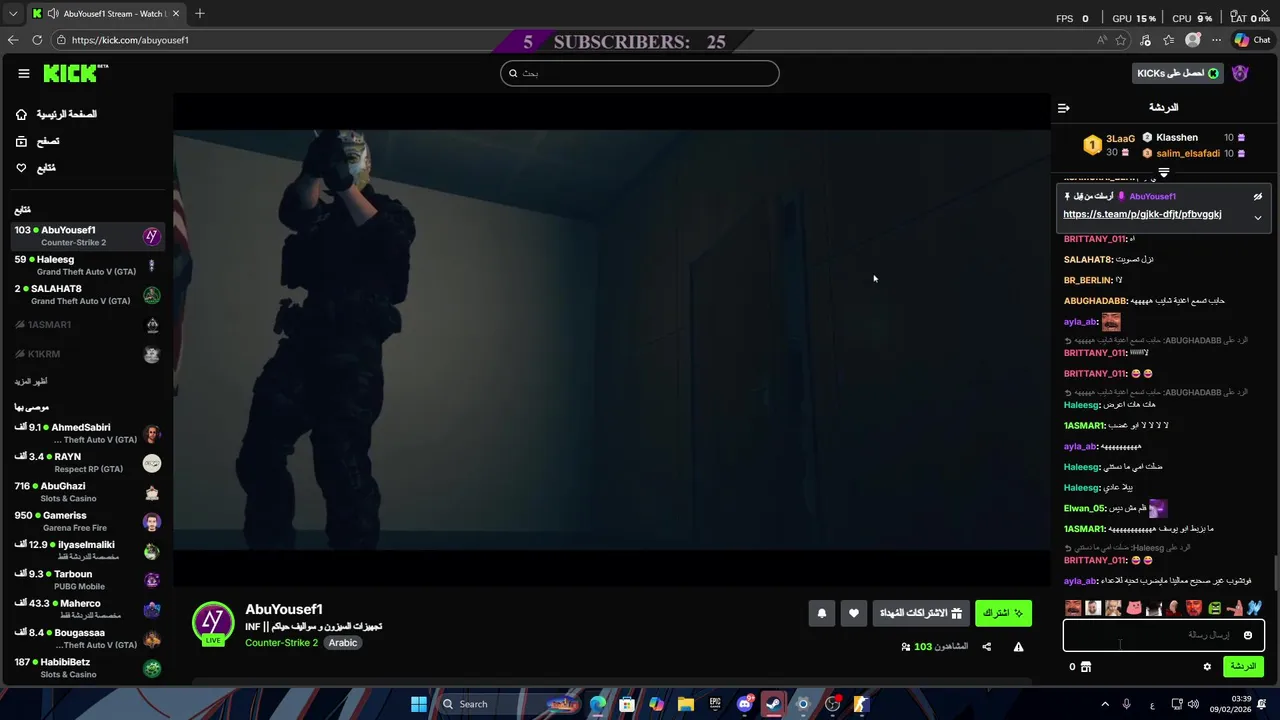
Task: Open offline K1KRM channel in sidebar
Action: 87,354
